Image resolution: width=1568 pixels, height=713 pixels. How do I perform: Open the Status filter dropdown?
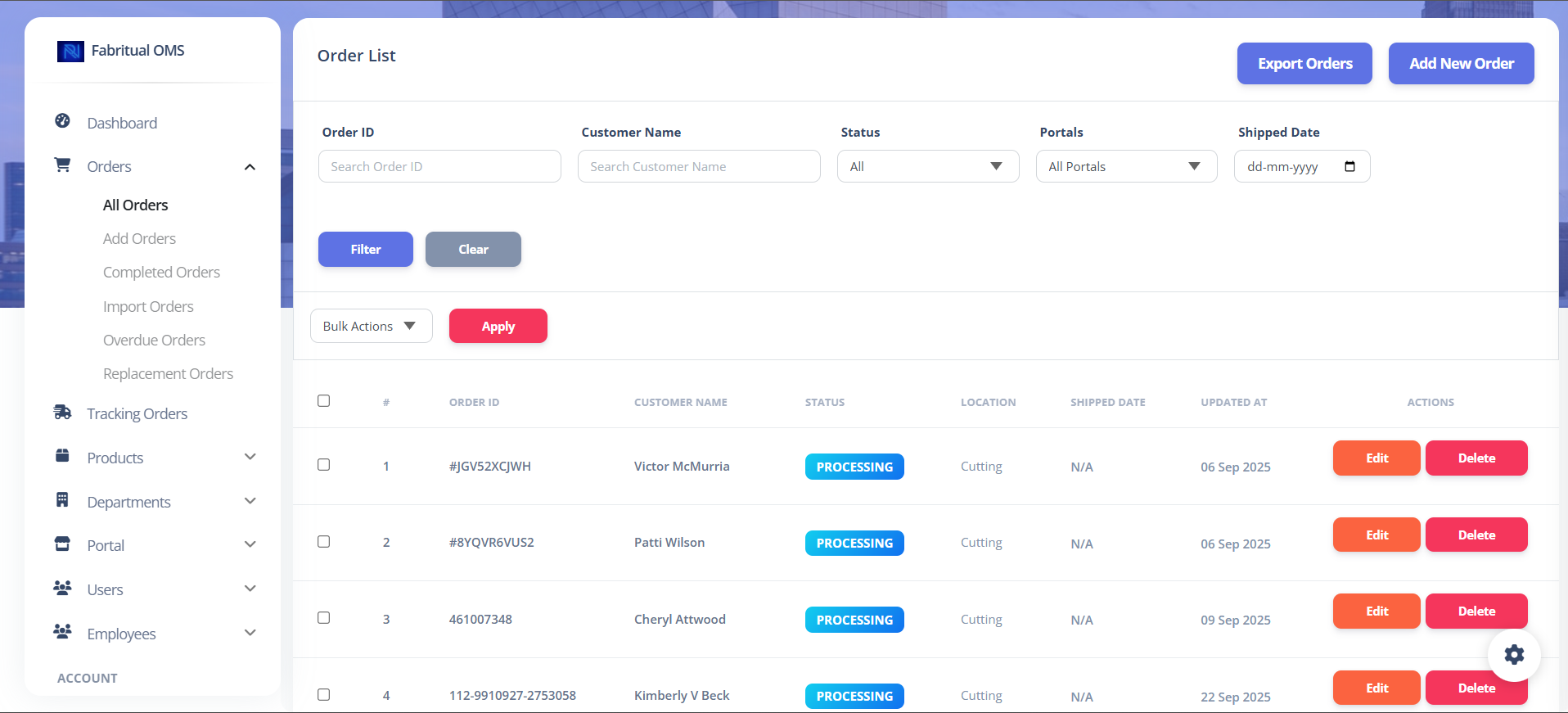(927, 167)
